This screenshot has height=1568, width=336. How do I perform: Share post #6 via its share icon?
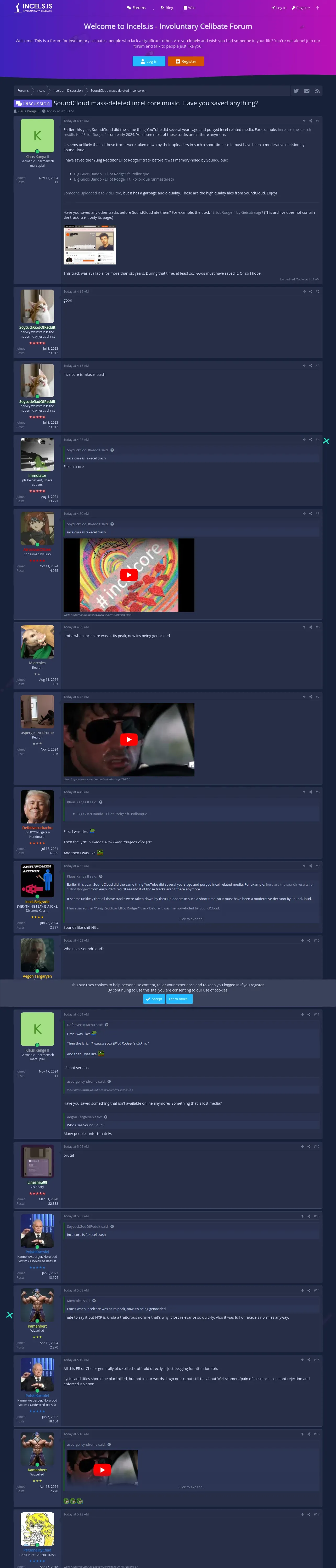tap(310, 627)
